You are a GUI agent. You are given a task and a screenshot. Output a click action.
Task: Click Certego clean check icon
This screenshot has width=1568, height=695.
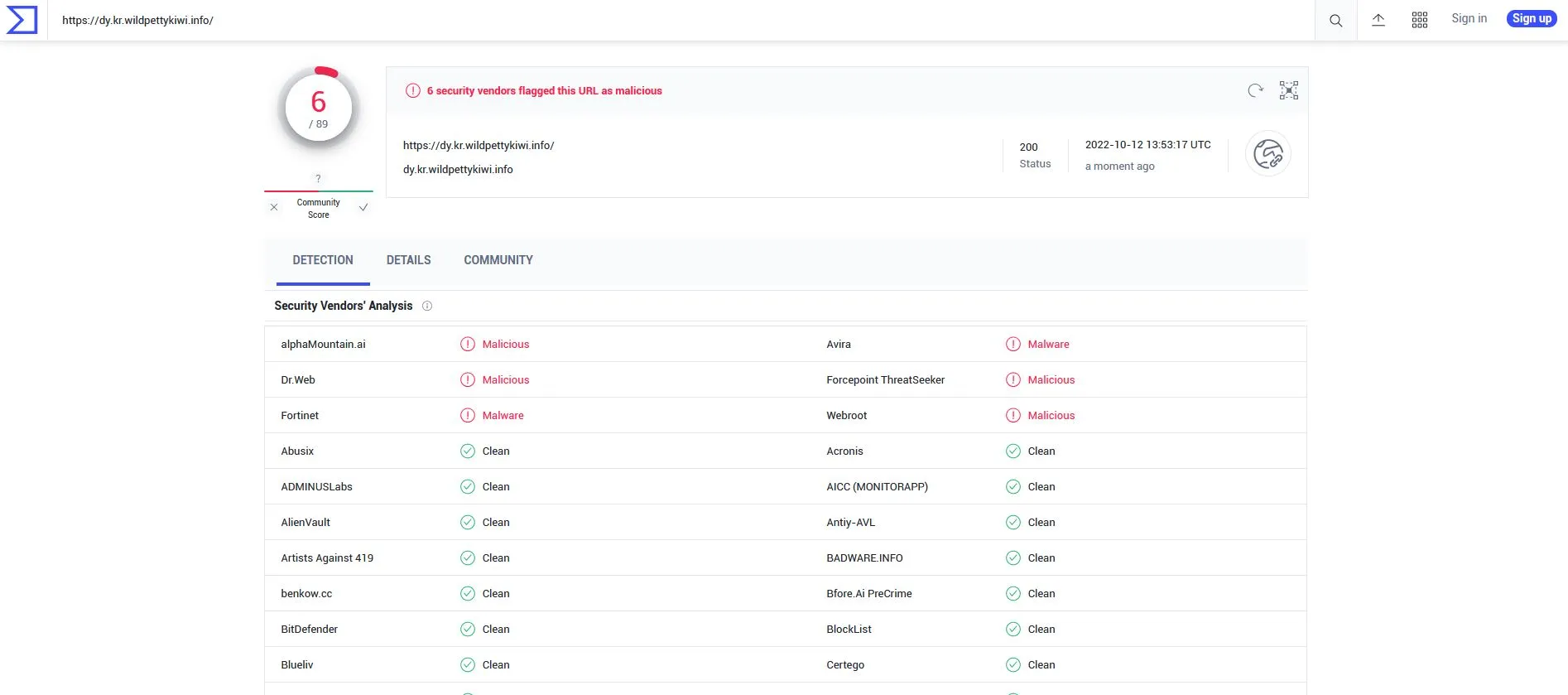click(1013, 664)
